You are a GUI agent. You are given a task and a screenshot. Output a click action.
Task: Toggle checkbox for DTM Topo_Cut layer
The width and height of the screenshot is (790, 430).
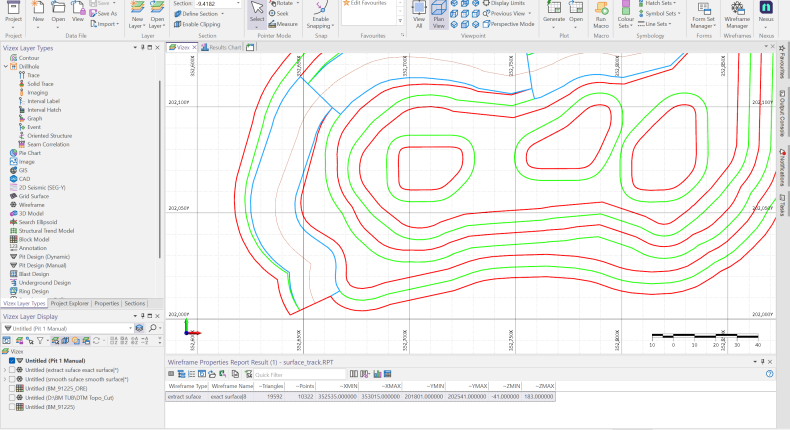[x=12, y=398]
